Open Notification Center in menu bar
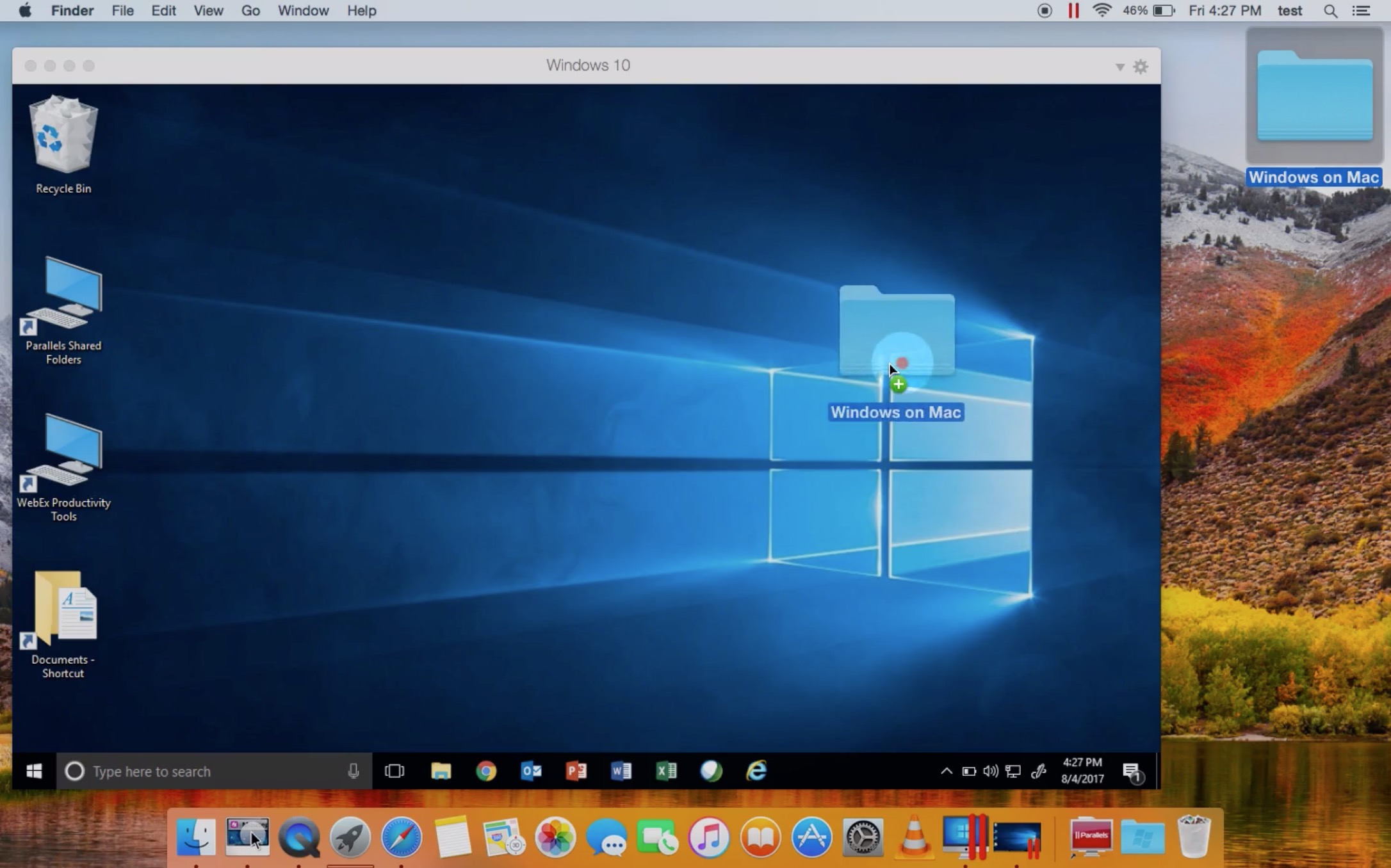Screen dimensions: 1391x868 pos(1361,11)
